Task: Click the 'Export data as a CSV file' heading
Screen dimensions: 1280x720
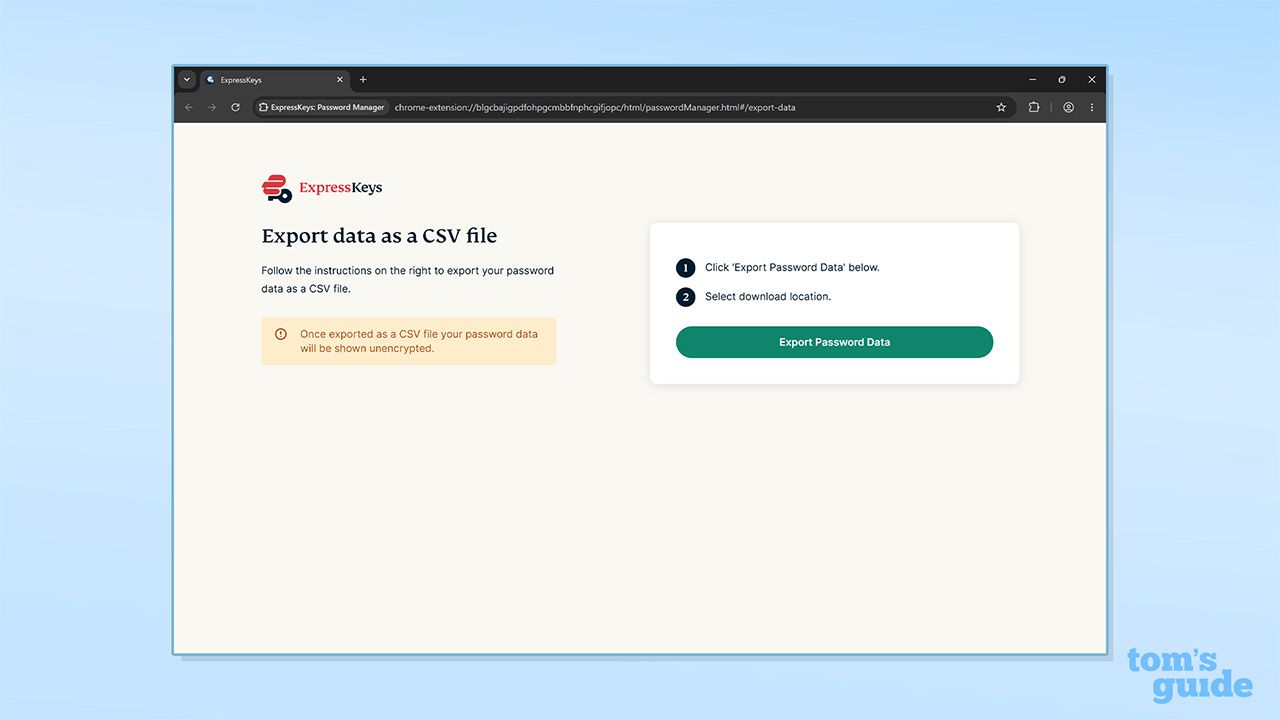Action: [x=379, y=236]
